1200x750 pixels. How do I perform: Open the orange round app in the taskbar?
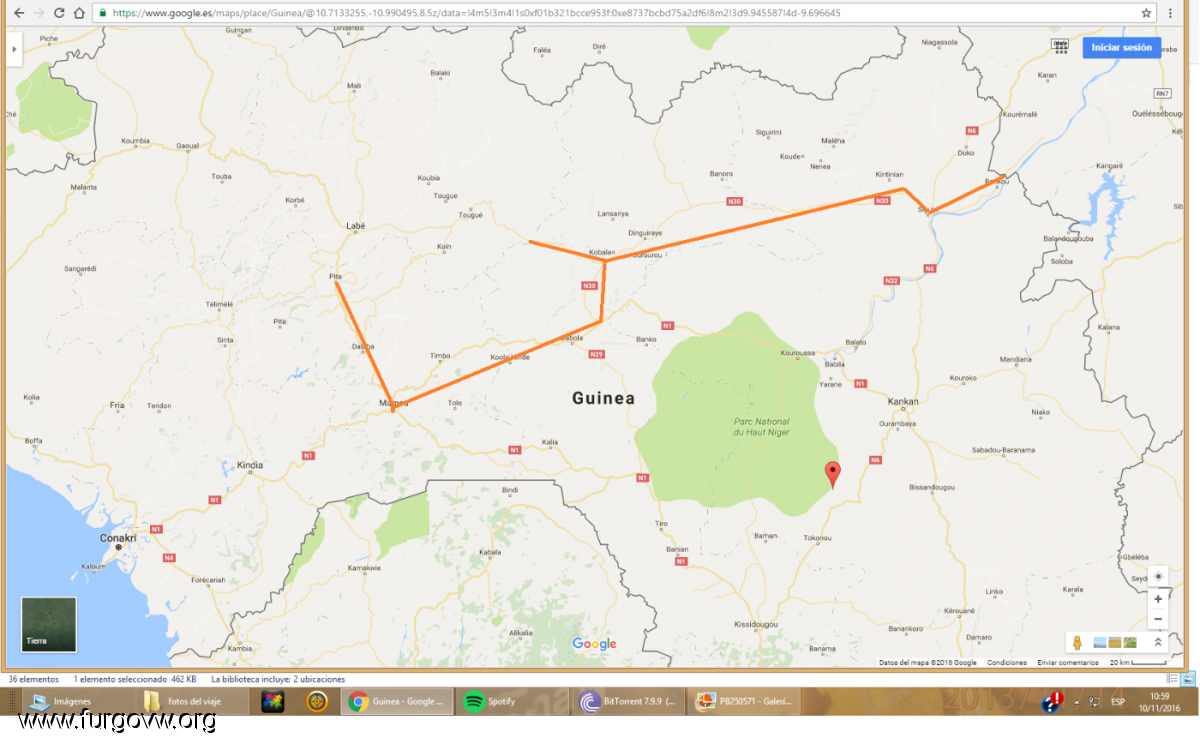pyautogui.click(x=317, y=701)
